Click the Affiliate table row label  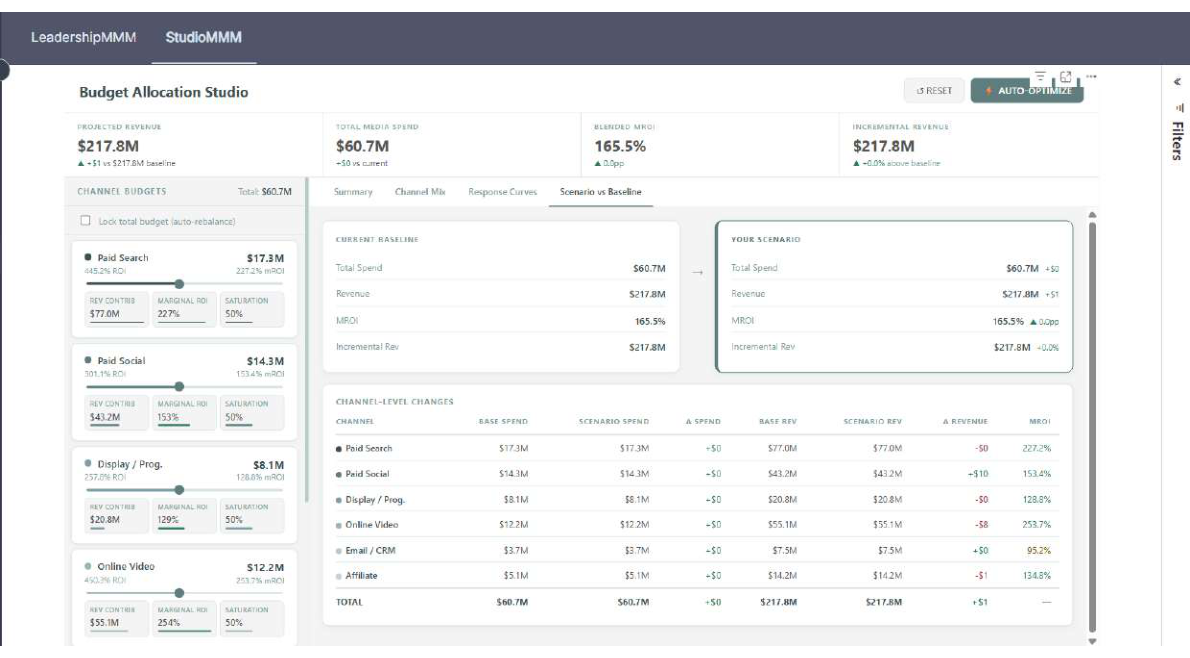pyautogui.click(x=361, y=576)
